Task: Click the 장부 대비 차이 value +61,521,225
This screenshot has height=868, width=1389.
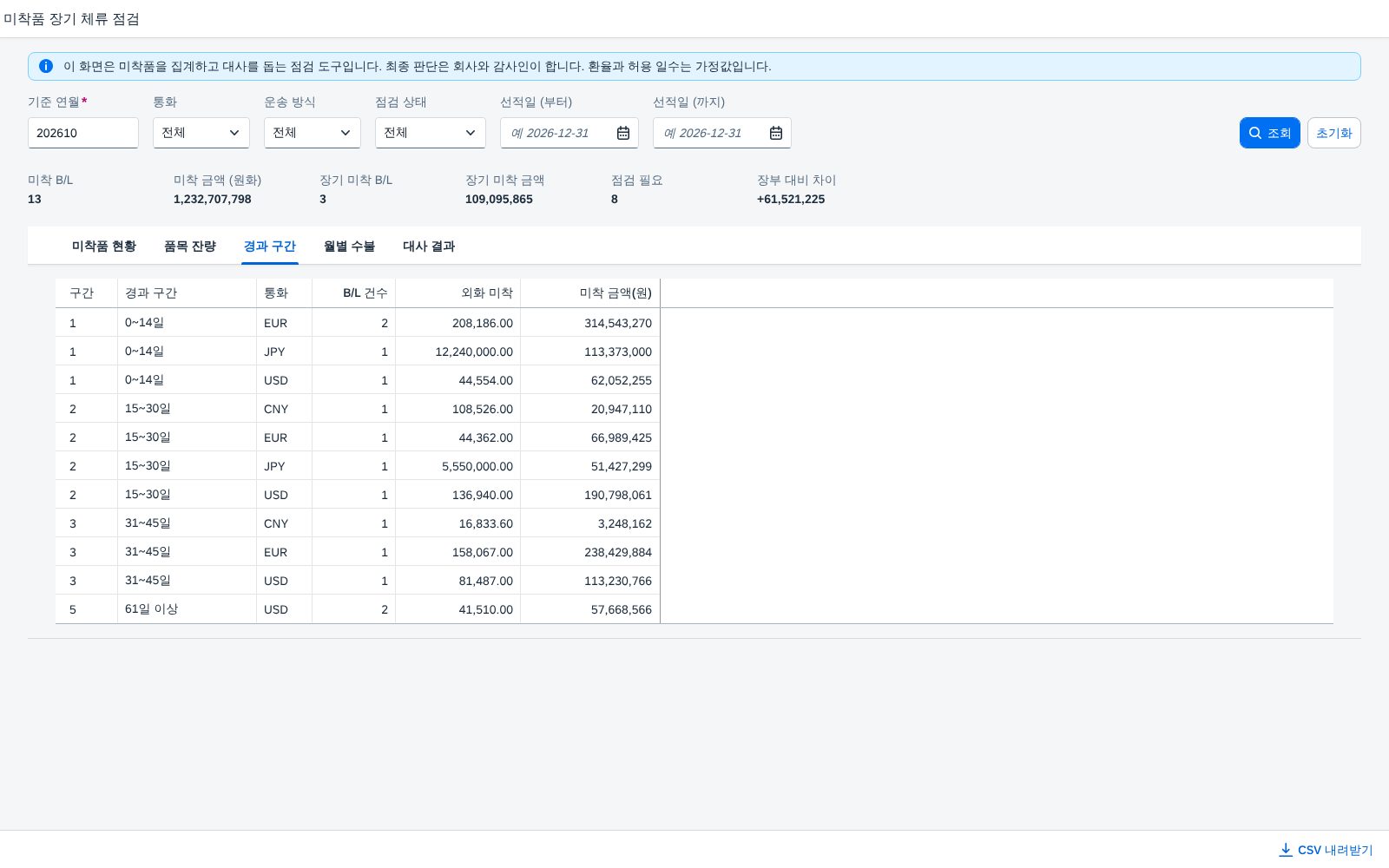Action: [x=791, y=199]
